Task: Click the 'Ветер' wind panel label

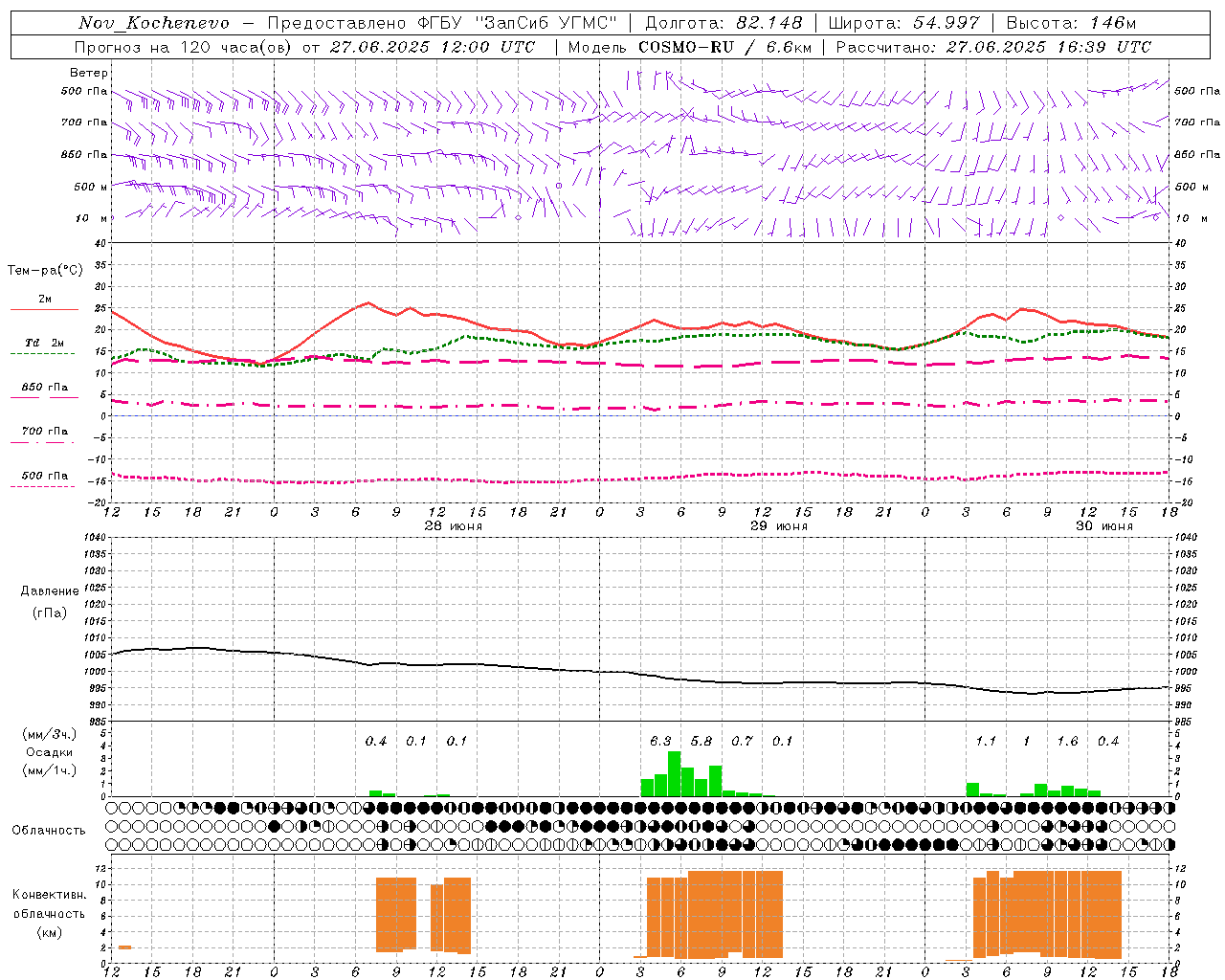Action: [89, 73]
